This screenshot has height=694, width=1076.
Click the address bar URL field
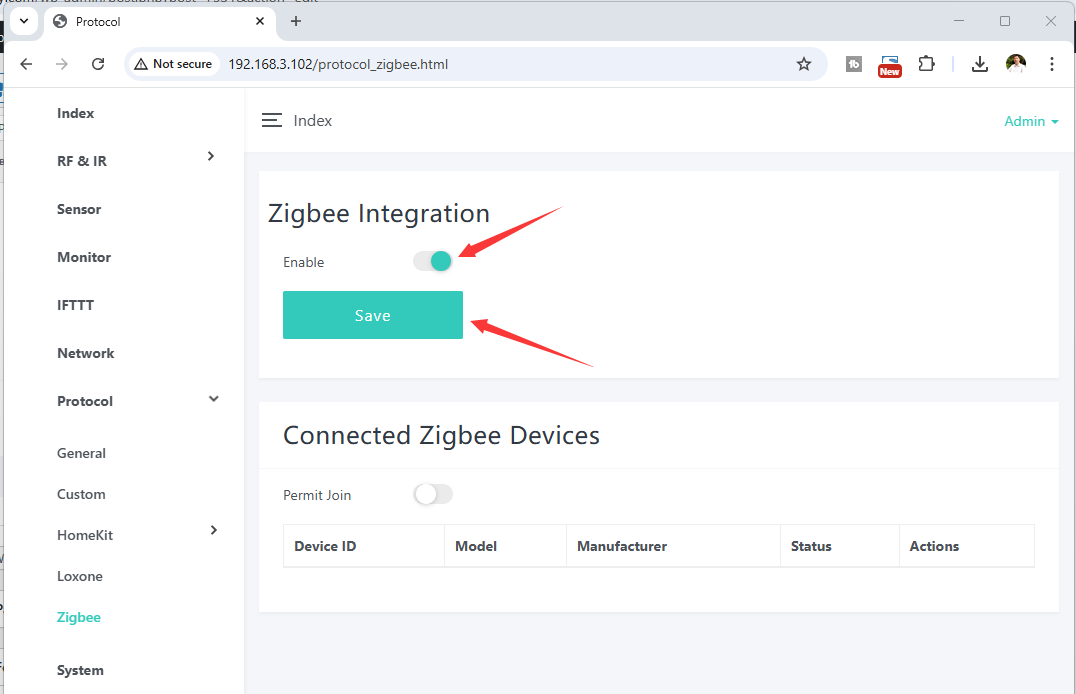pyautogui.click(x=500, y=64)
